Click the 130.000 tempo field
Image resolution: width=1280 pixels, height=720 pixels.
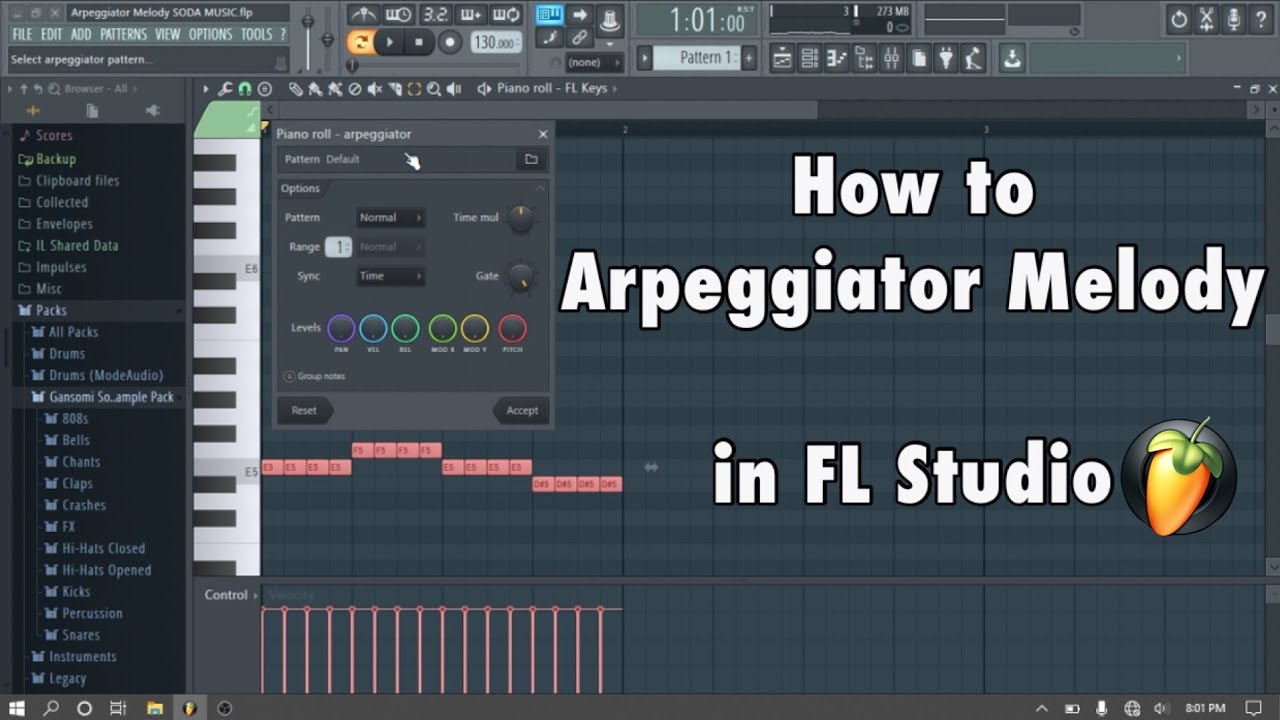pyautogui.click(x=496, y=42)
